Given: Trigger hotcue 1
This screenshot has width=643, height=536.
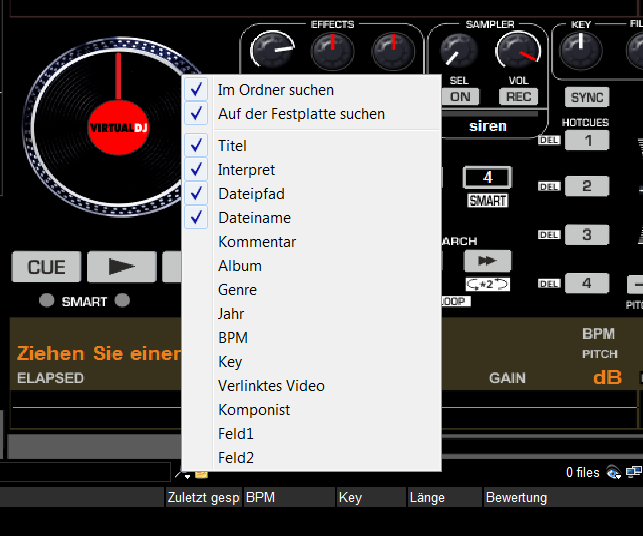Looking at the screenshot, I should [587, 140].
